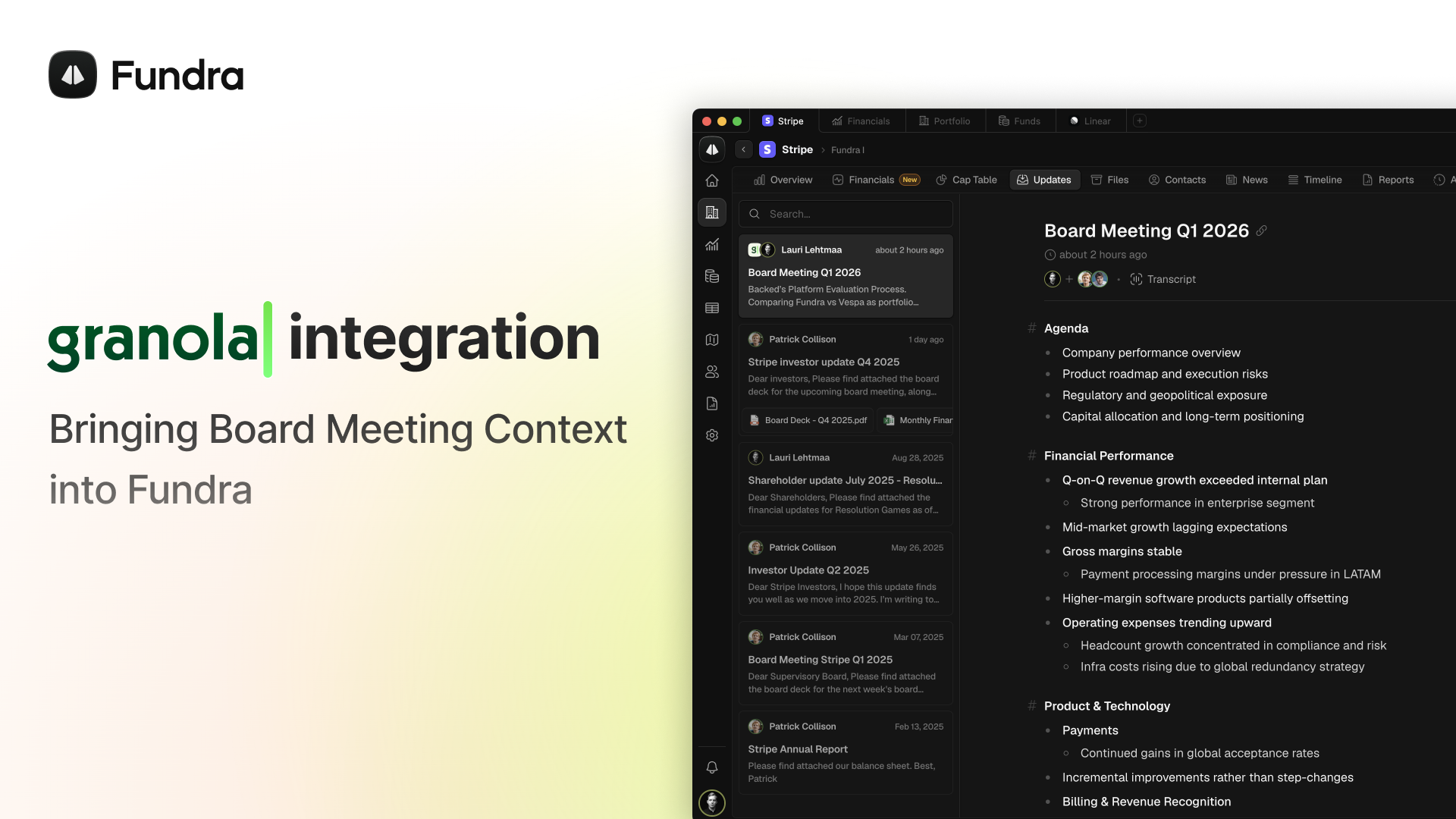Open Board Deck - Q4 2025.pdf attachment

808,420
